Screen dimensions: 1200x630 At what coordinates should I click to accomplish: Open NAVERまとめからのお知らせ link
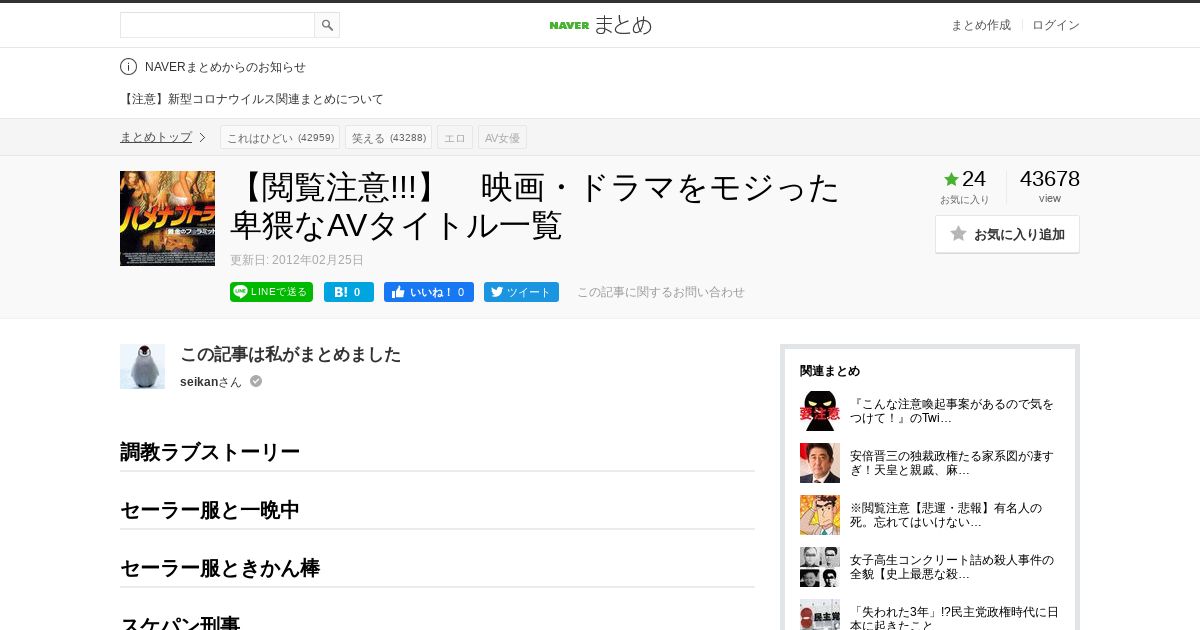point(225,67)
